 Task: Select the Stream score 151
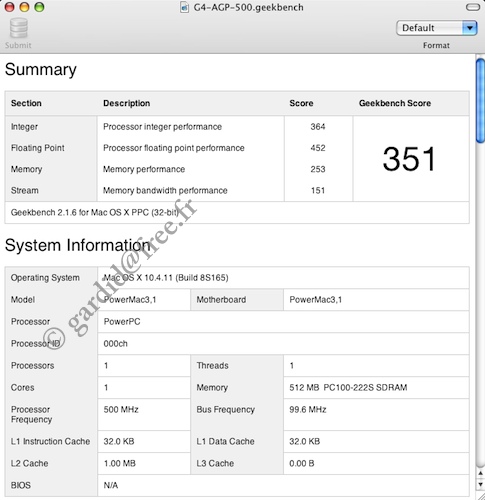(318, 191)
